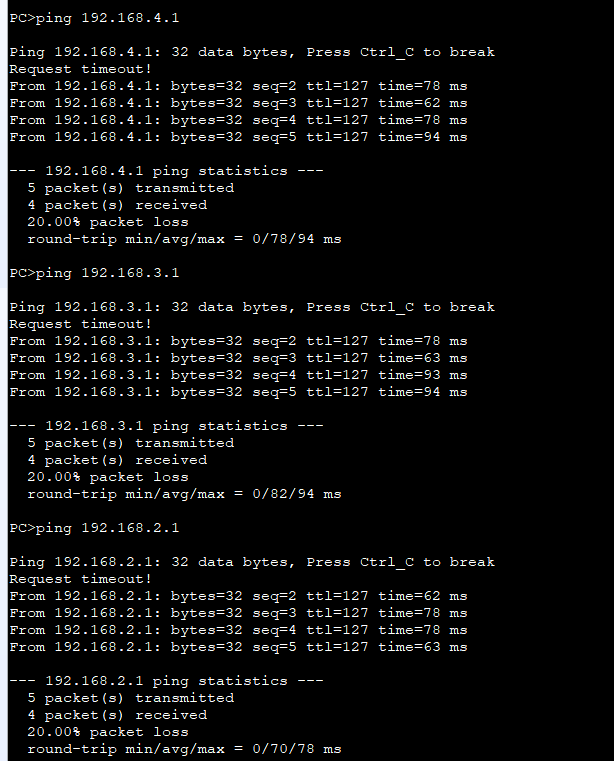614x761 pixels.
Task: Click the 192.168.4.1 reply with time=94 ms
Action: point(238,137)
